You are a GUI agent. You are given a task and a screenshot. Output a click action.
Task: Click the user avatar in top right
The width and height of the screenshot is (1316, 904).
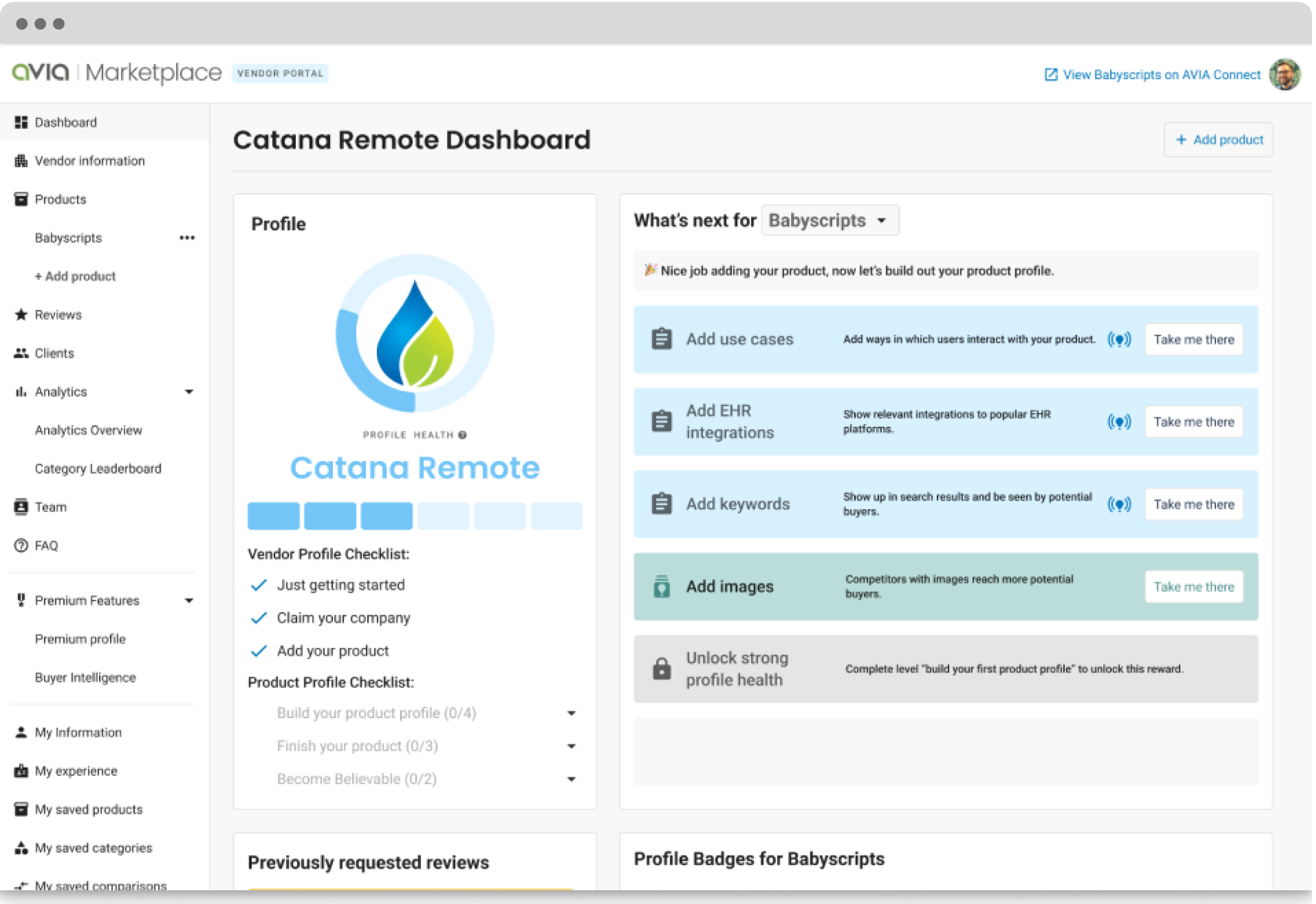1285,74
